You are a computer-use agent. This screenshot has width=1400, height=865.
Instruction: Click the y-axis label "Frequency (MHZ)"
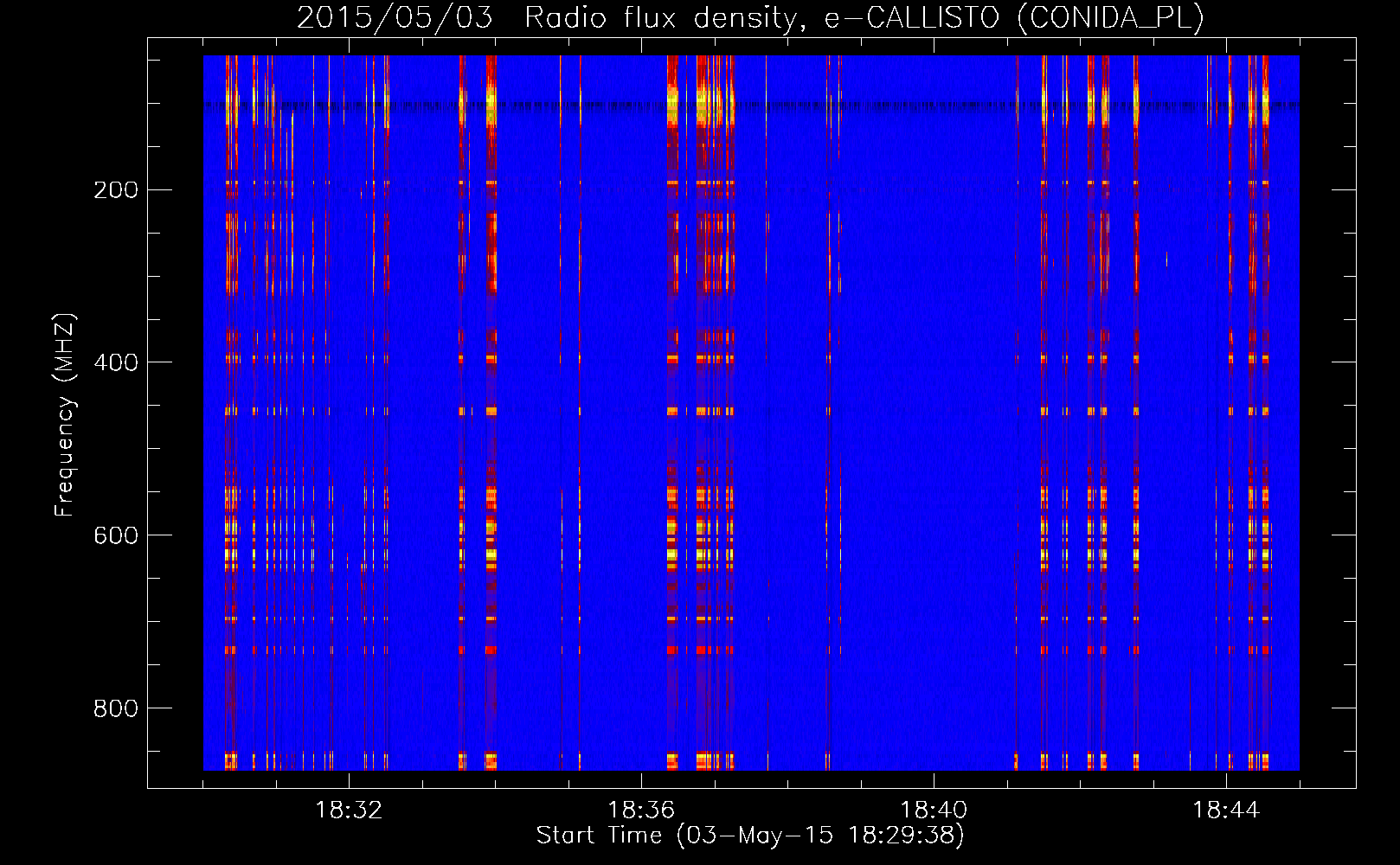pos(65,415)
